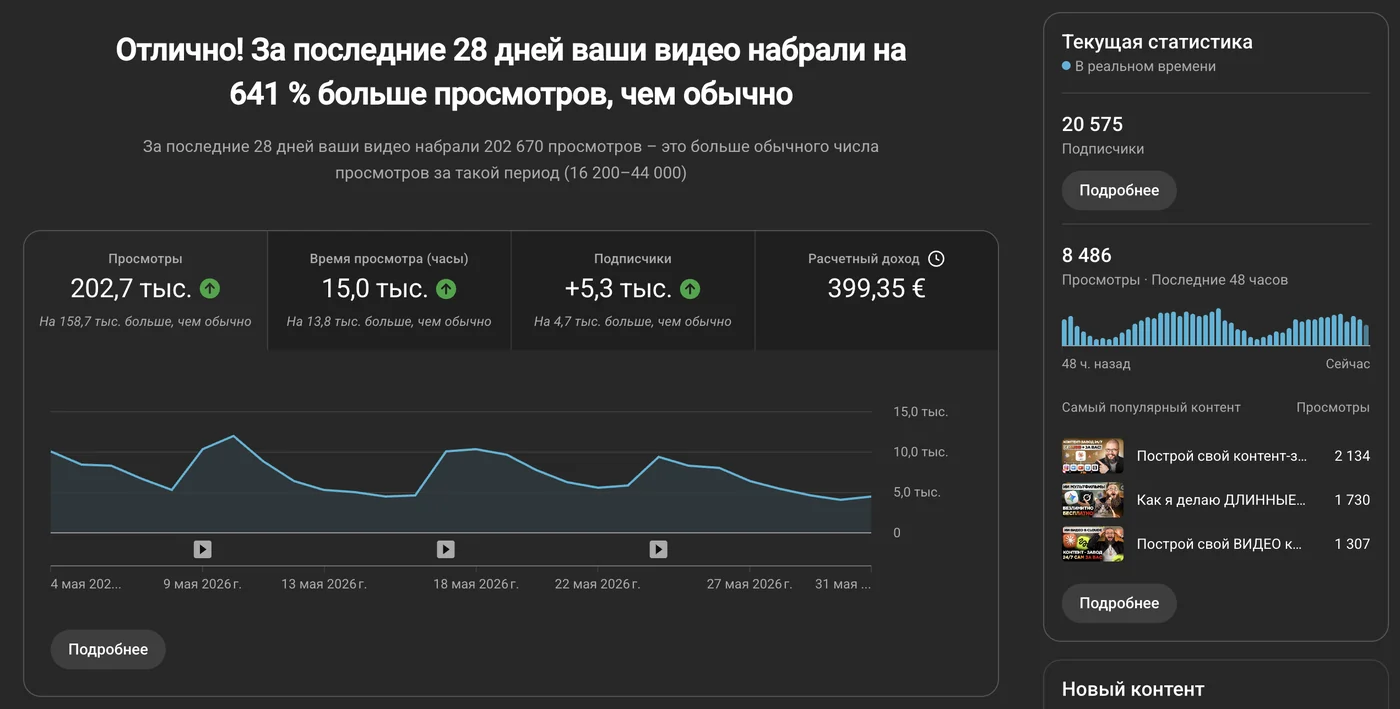Click Подробнее button under popular content list
The height and width of the screenshot is (709, 1400).
pos(1119,603)
